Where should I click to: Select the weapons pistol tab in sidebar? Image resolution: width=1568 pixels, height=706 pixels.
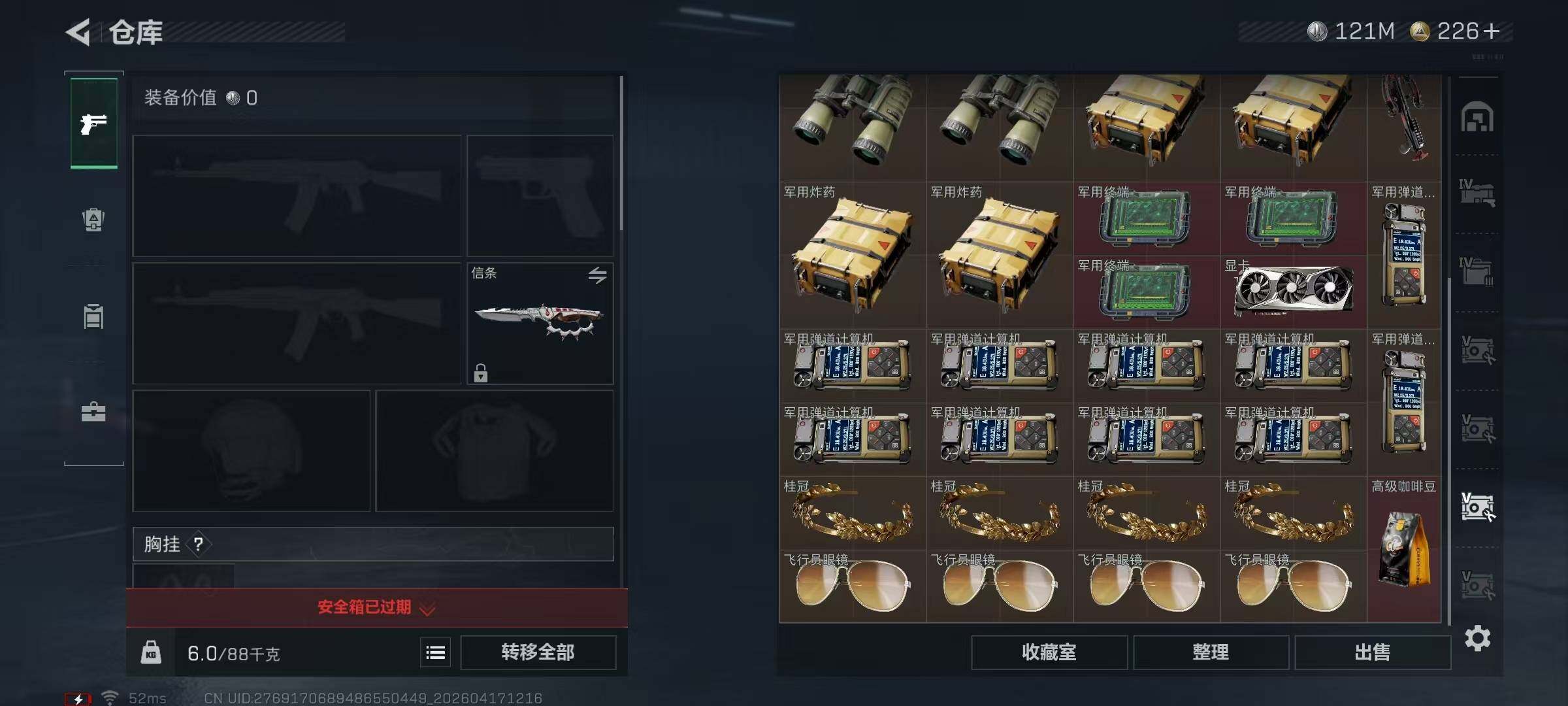coord(94,123)
